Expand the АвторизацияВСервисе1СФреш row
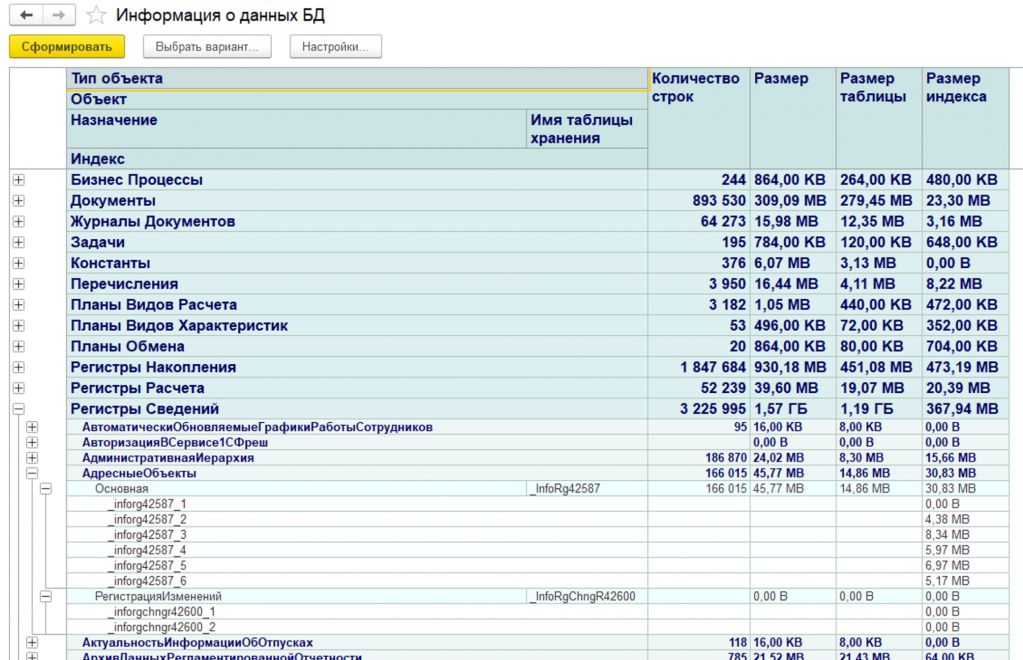 coord(32,443)
